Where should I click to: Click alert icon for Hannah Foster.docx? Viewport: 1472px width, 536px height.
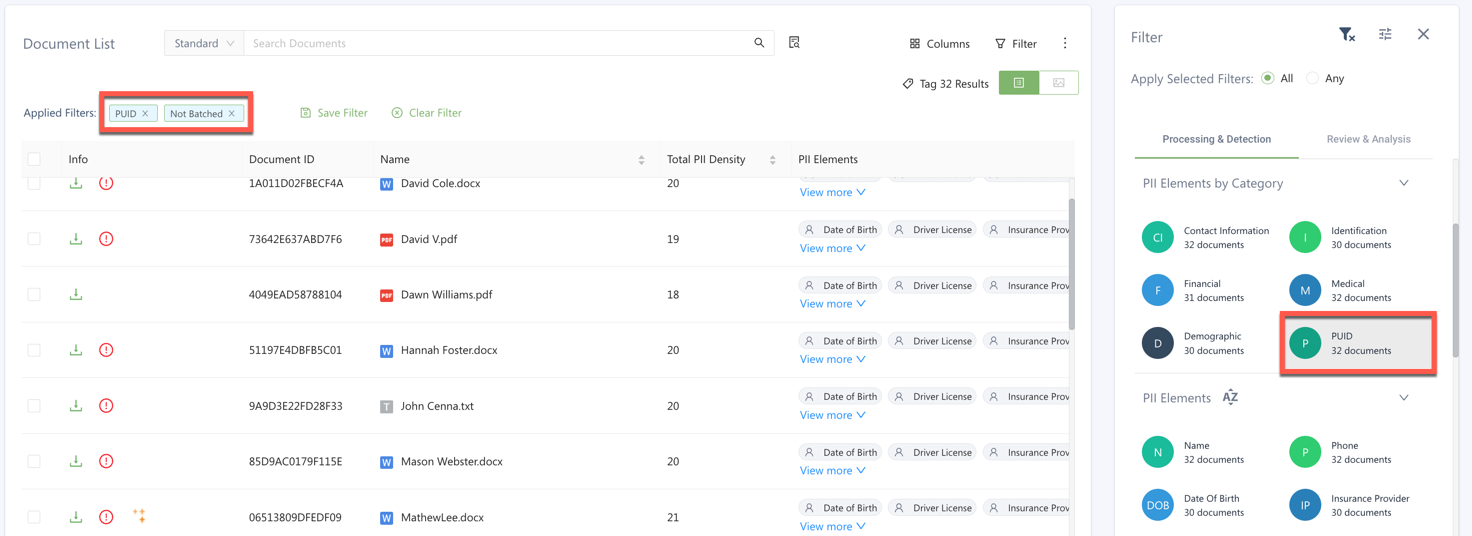coord(106,350)
